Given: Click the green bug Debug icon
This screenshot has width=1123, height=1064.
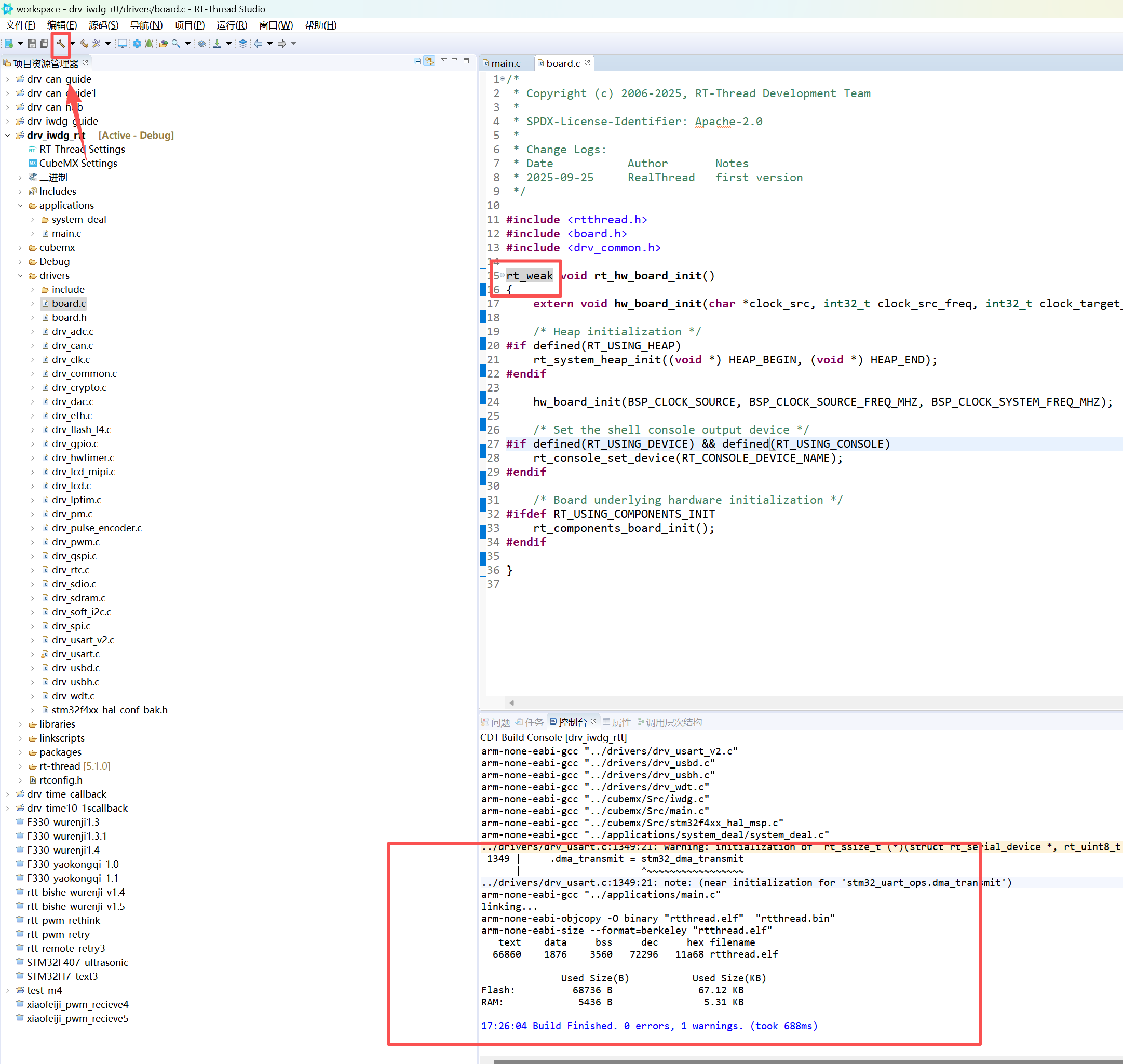Looking at the screenshot, I should click(149, 44).
